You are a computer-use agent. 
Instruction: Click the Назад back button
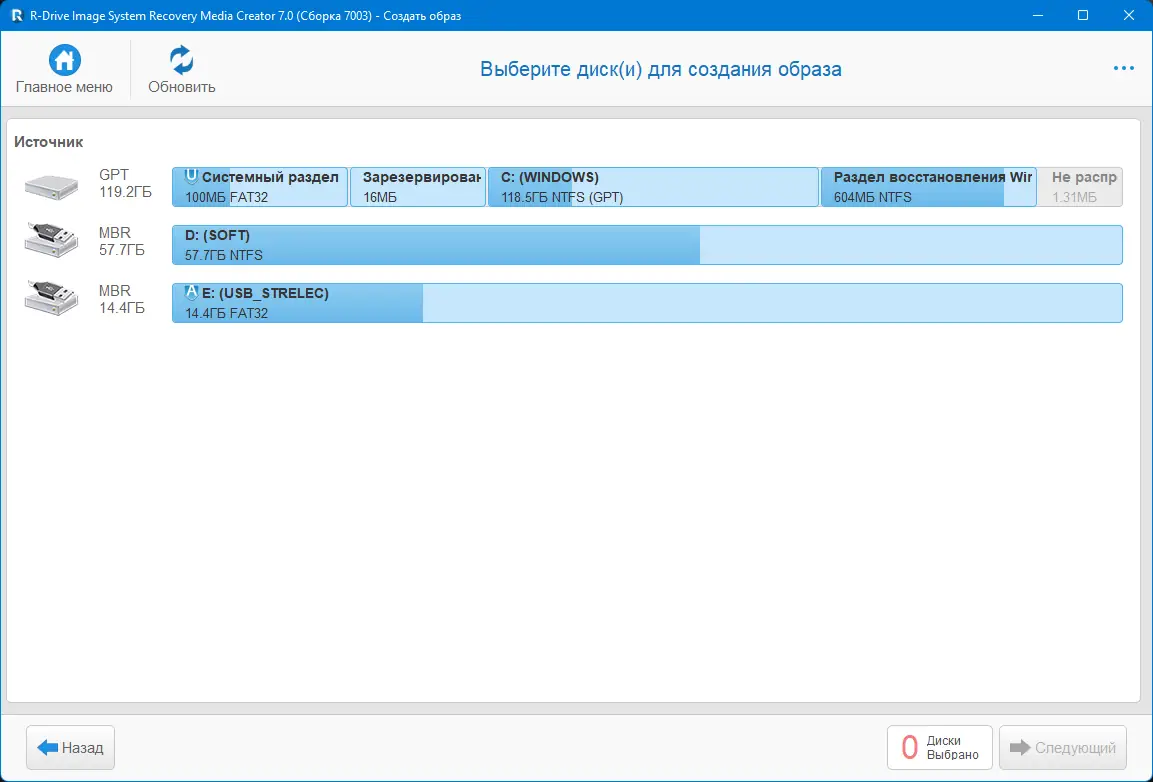(x=71, y=747)
